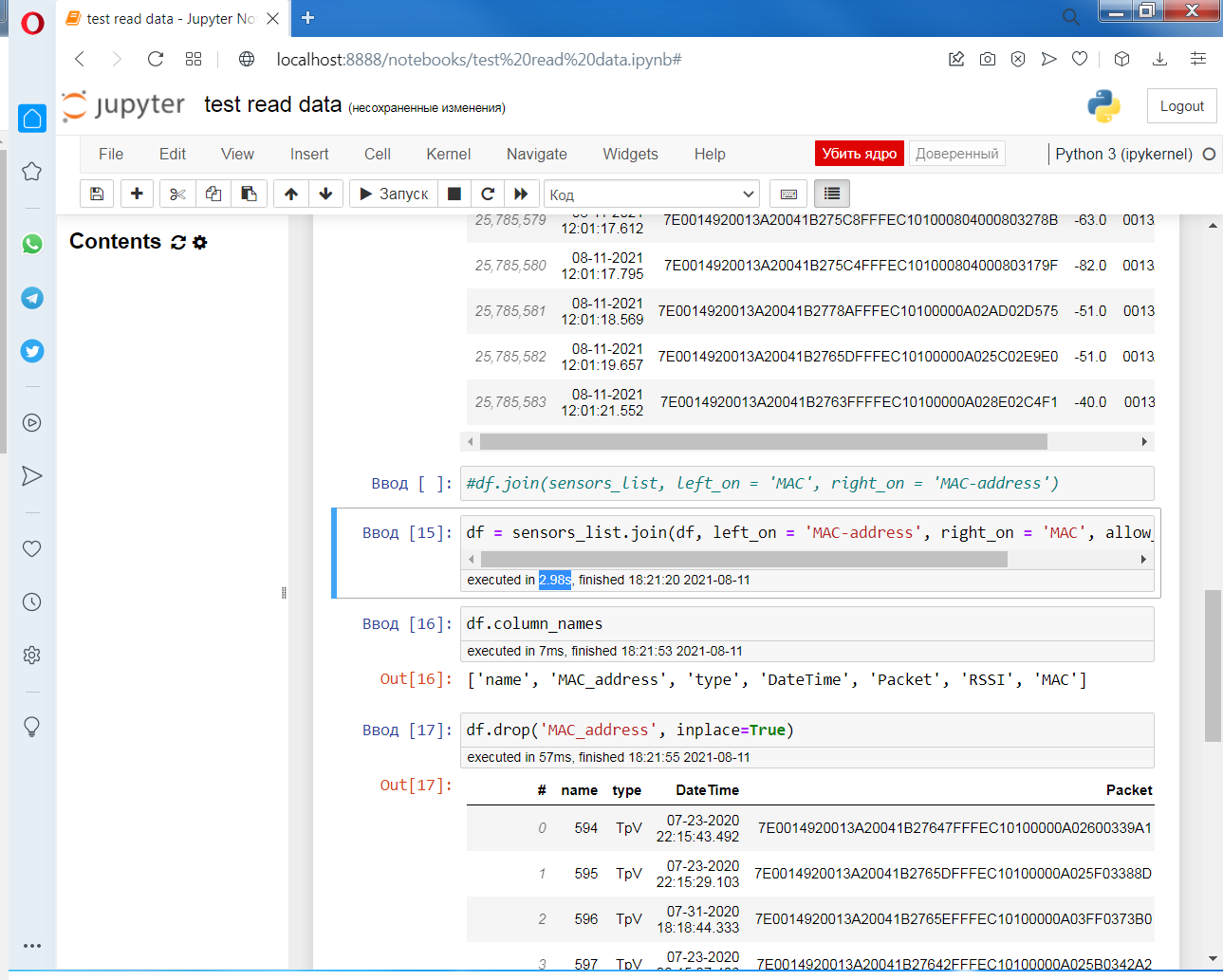
Task: Open a new browser tab
Action: pos(307,17)
